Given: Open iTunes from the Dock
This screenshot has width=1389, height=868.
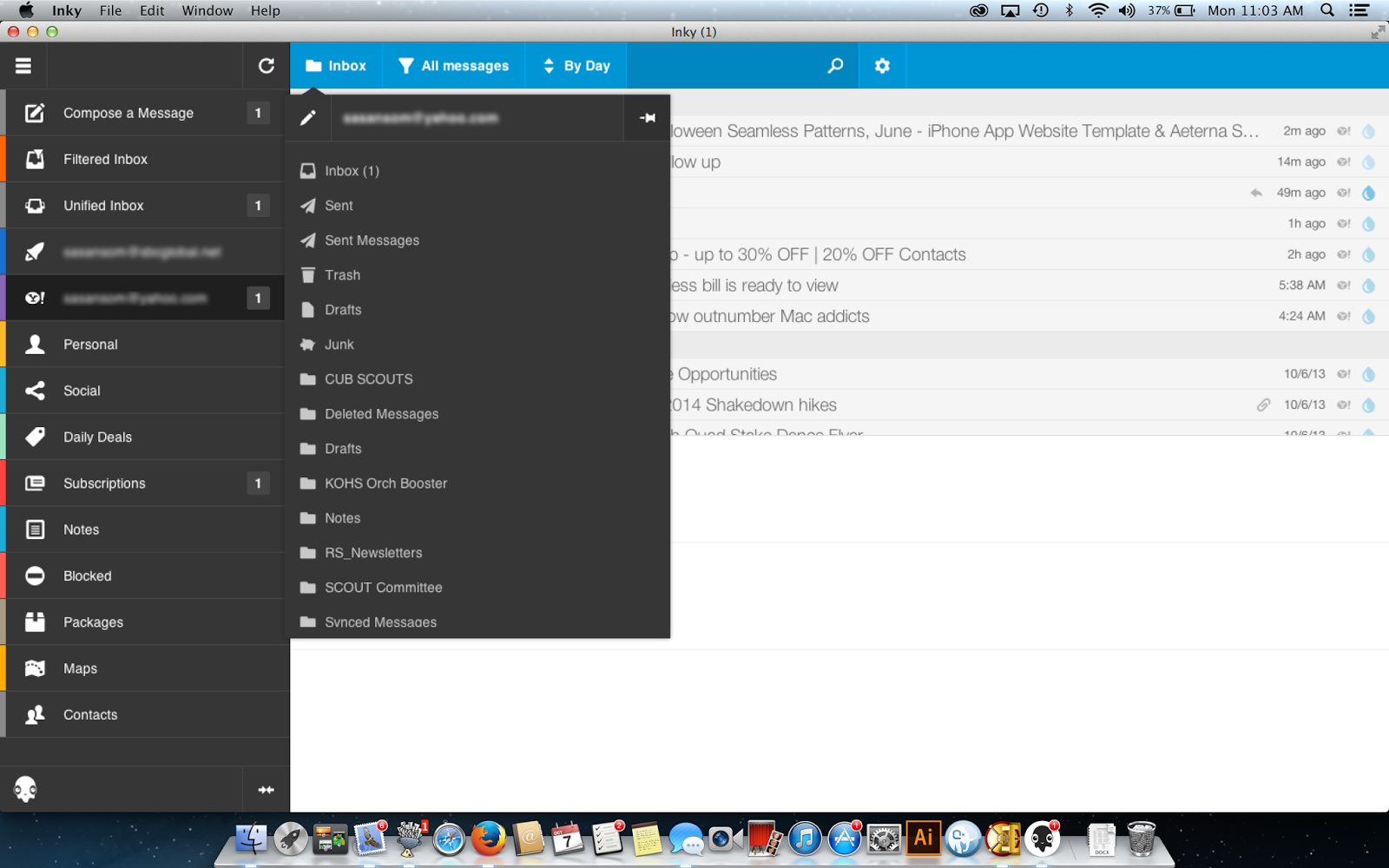Looking at the screenshot, I should coord(805,838).
